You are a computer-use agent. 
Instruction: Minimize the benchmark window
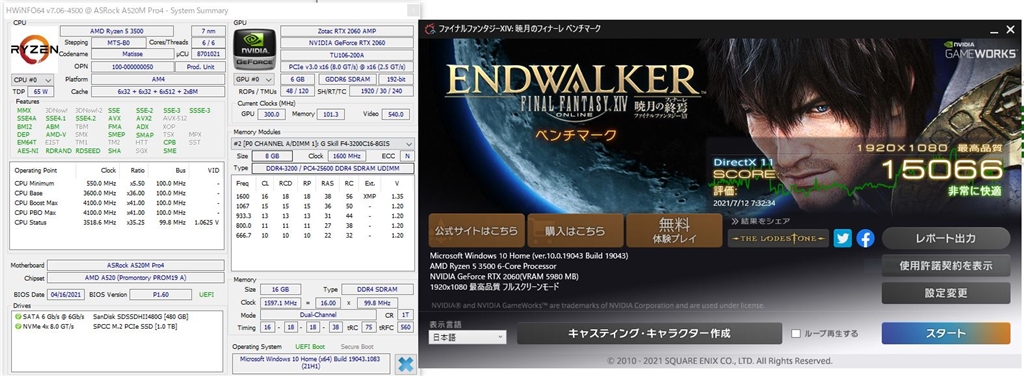click(x=992, y=30)
